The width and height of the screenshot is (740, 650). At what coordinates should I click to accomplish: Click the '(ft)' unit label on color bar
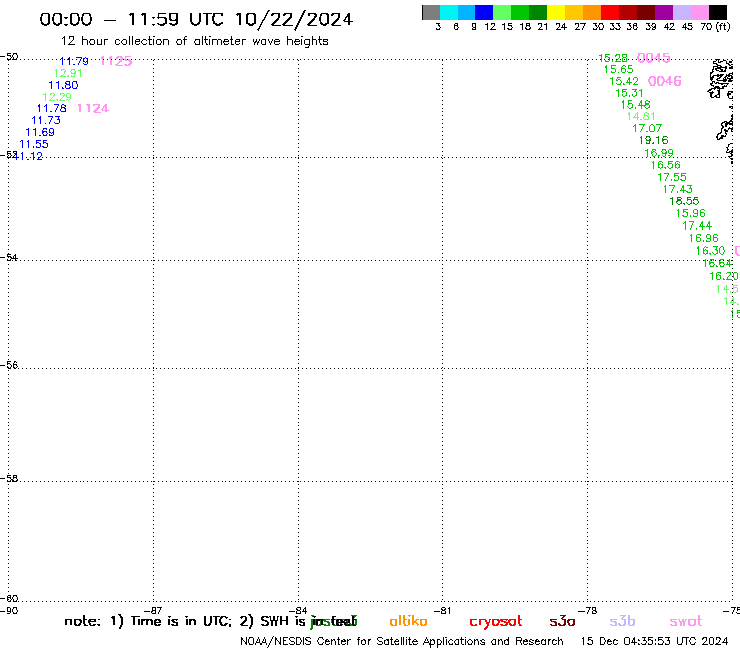tap(723, 26)
